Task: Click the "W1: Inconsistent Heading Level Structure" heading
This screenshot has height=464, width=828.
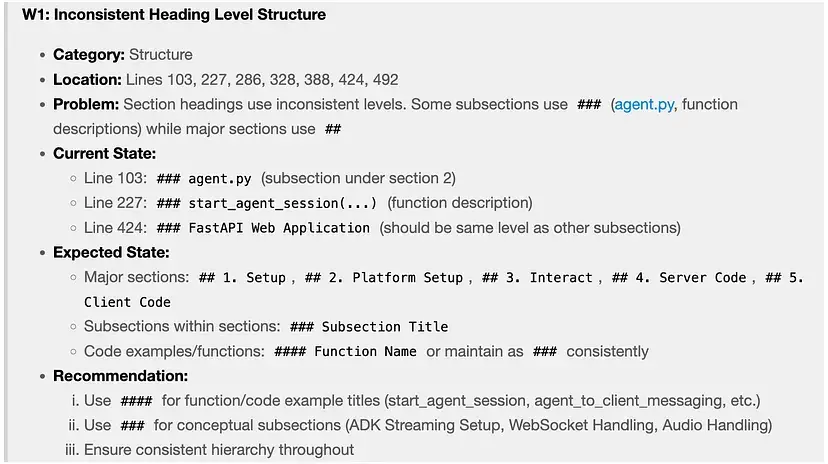Action: [x=174, y=15]
